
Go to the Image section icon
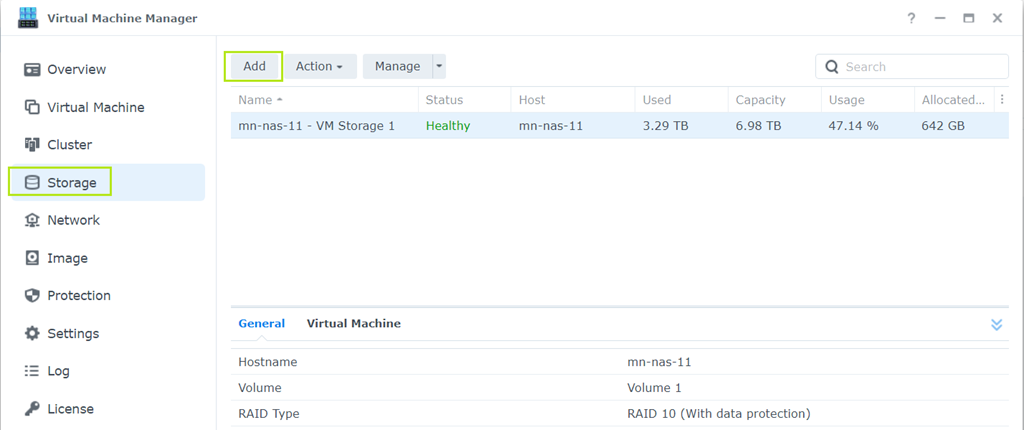point(32,258)
